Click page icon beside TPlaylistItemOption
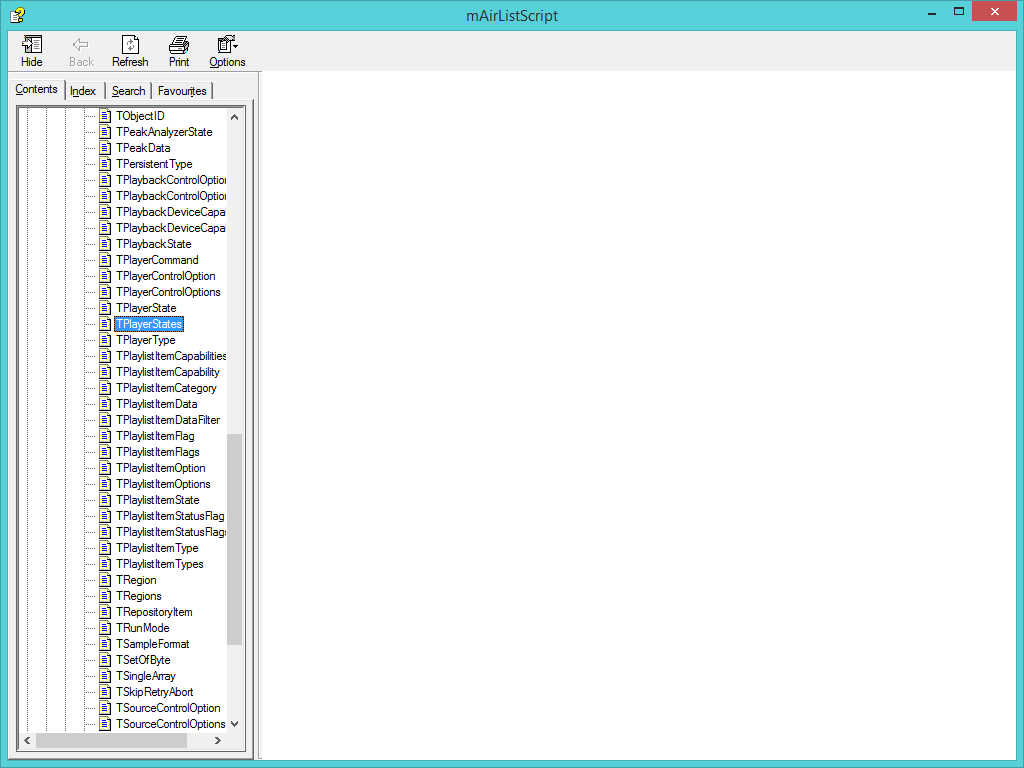 pyautogui.click(x=105, y=468)
